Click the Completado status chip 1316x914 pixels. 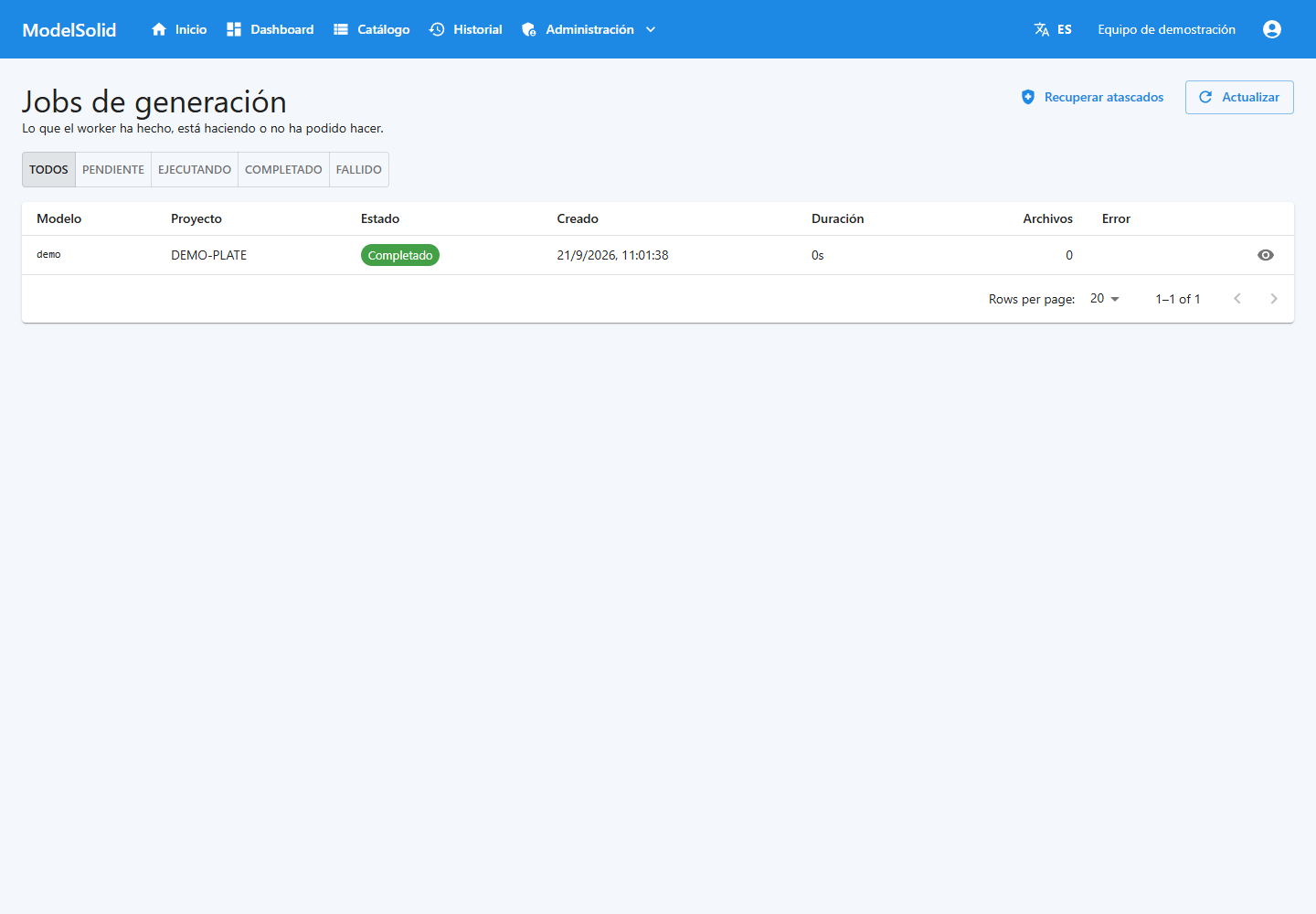(400, 255)
